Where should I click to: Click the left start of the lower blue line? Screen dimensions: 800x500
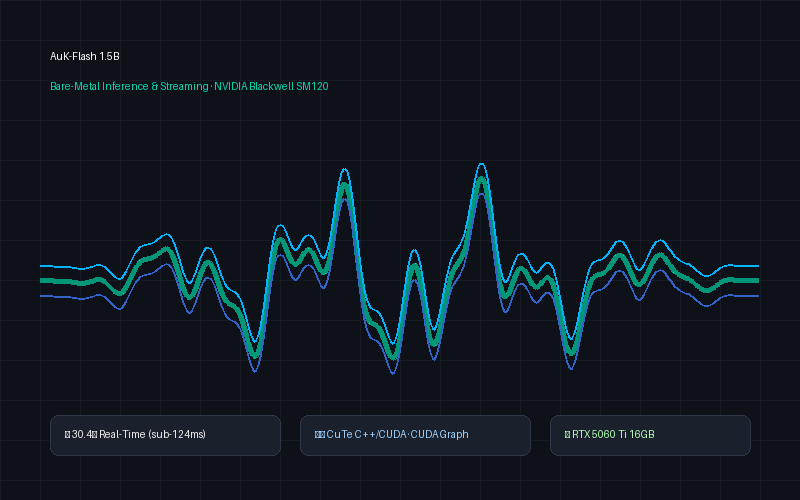(43, 296)
